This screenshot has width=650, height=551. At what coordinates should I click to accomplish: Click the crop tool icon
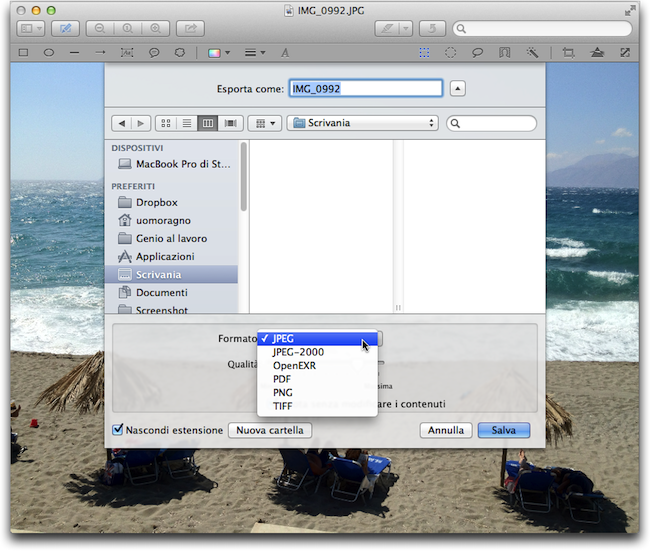point(569,51)
